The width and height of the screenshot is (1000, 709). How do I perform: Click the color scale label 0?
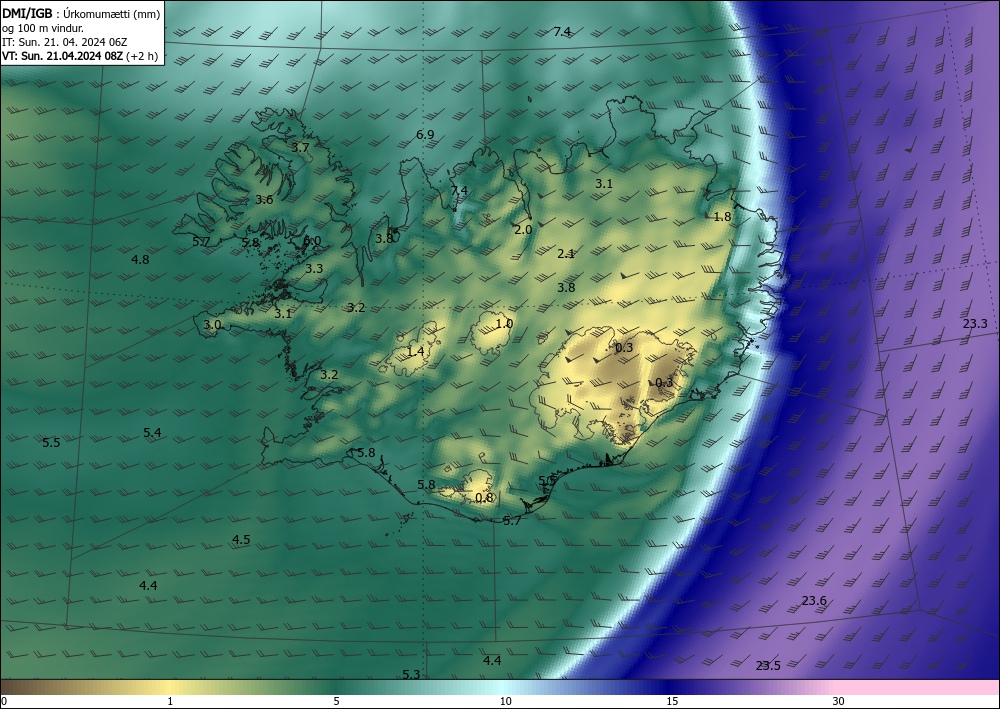coord(4,702)
